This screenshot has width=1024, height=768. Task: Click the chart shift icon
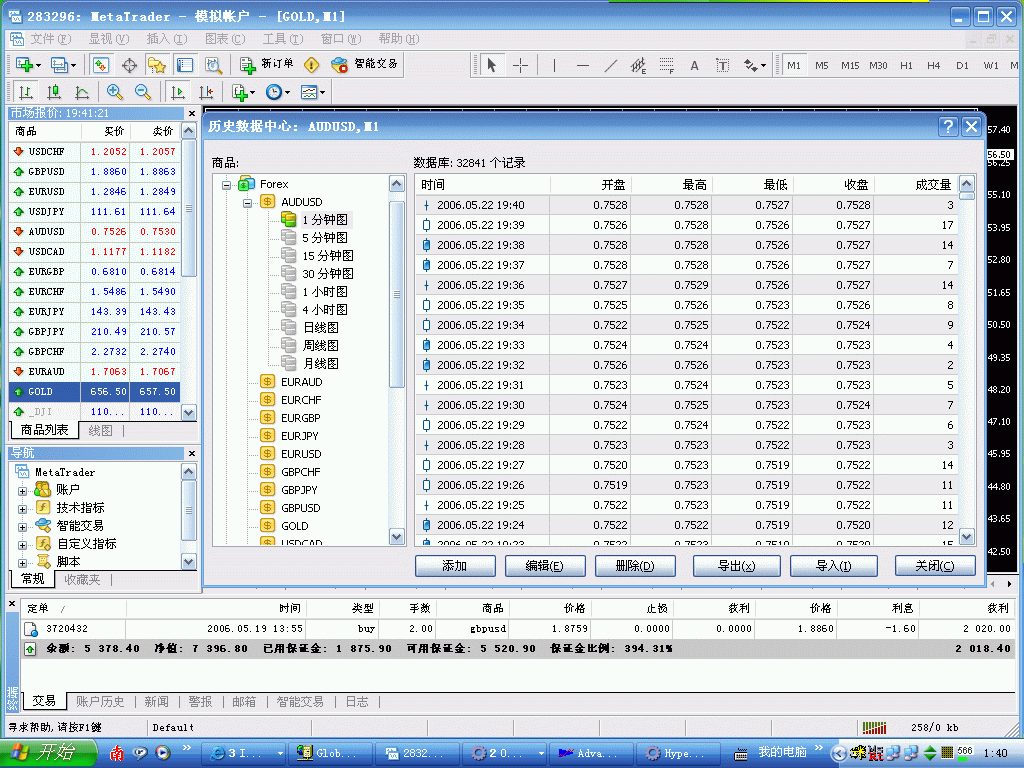(x=206, y=92)
